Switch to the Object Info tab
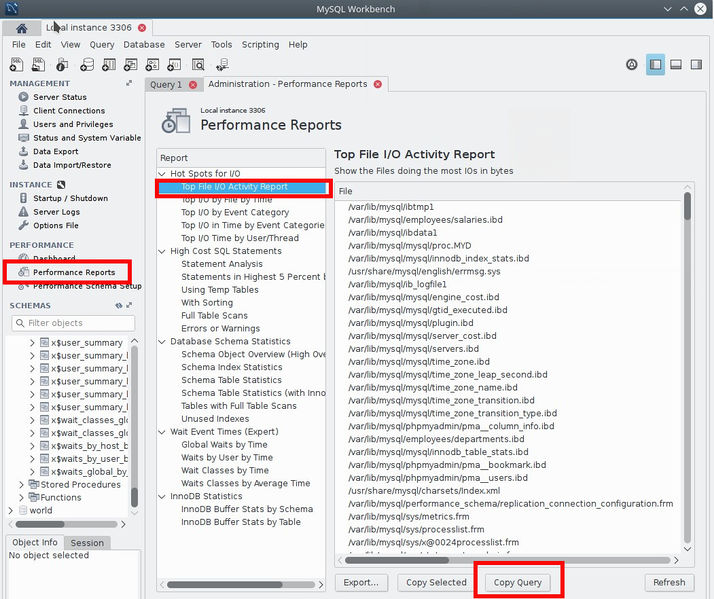 point(35,543)
